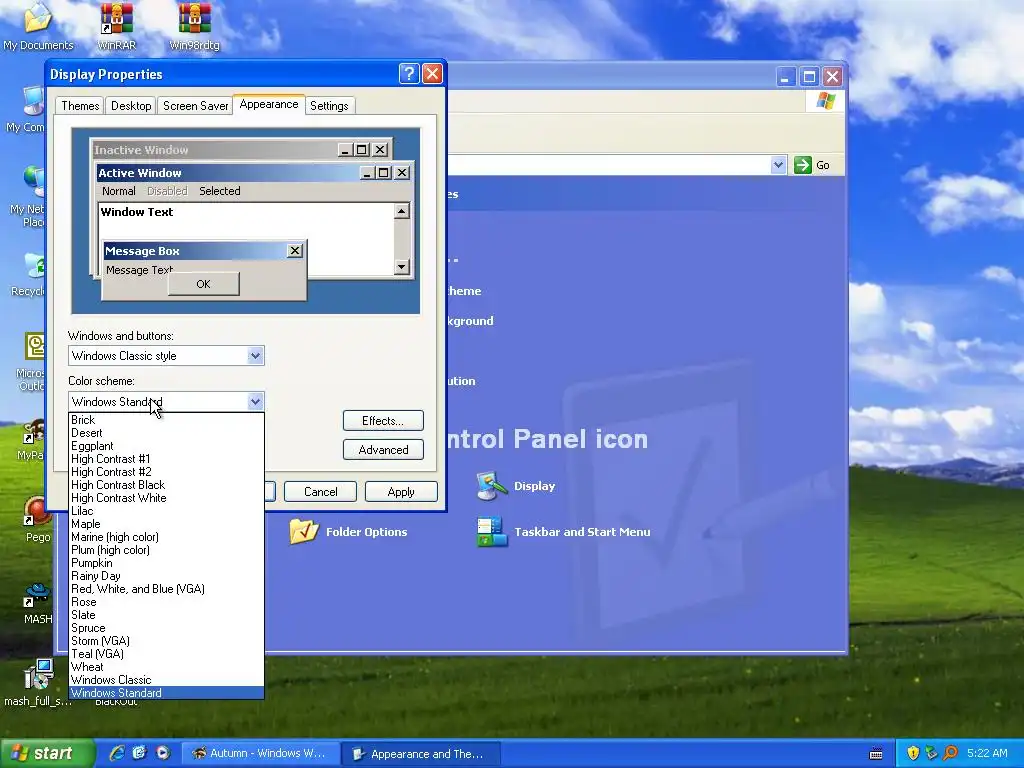Click the Folder Options icon
1024x768 pixels.
pos(304,532)
